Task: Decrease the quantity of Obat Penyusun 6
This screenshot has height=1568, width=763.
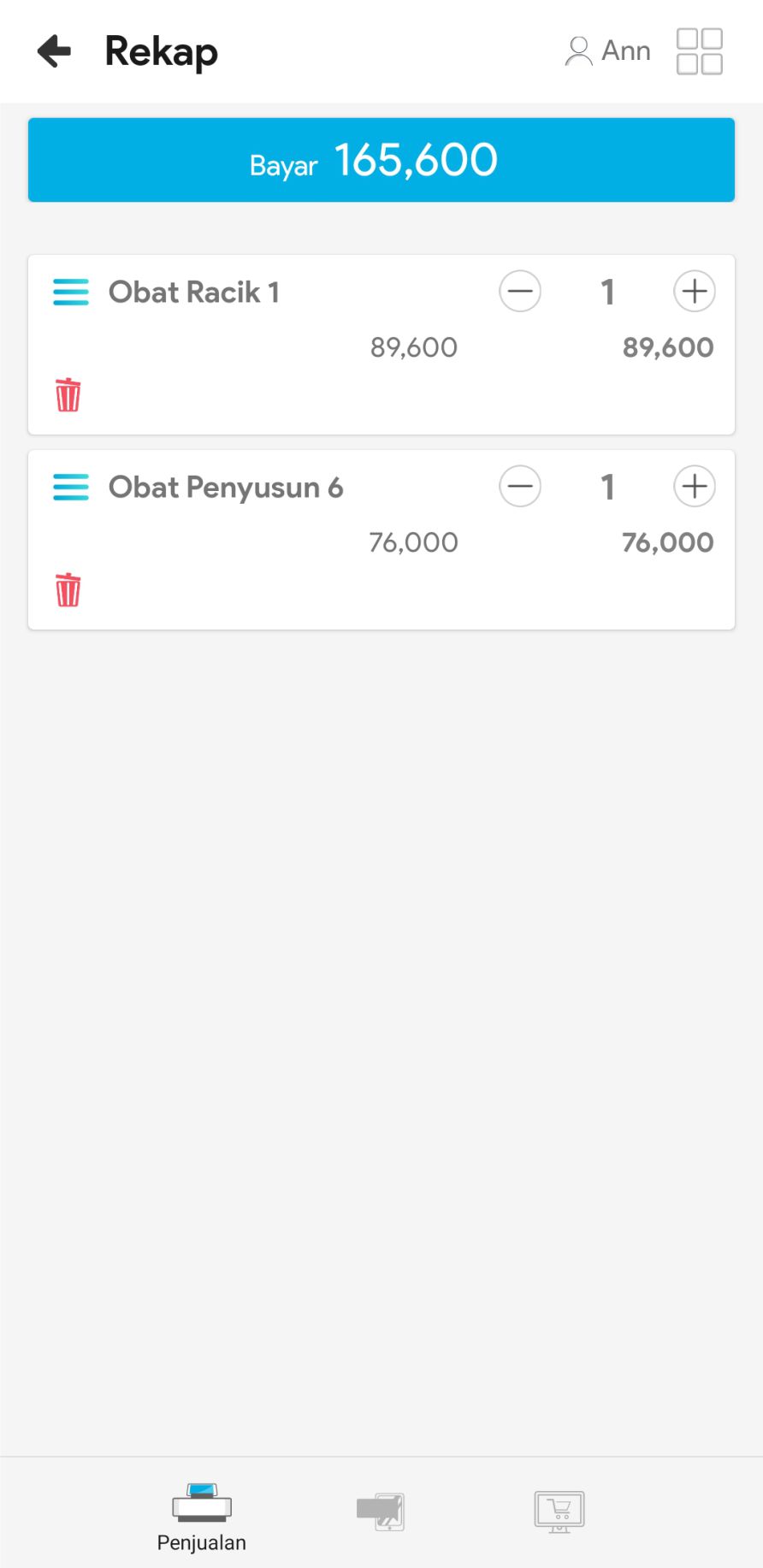Action: [520, 487]
